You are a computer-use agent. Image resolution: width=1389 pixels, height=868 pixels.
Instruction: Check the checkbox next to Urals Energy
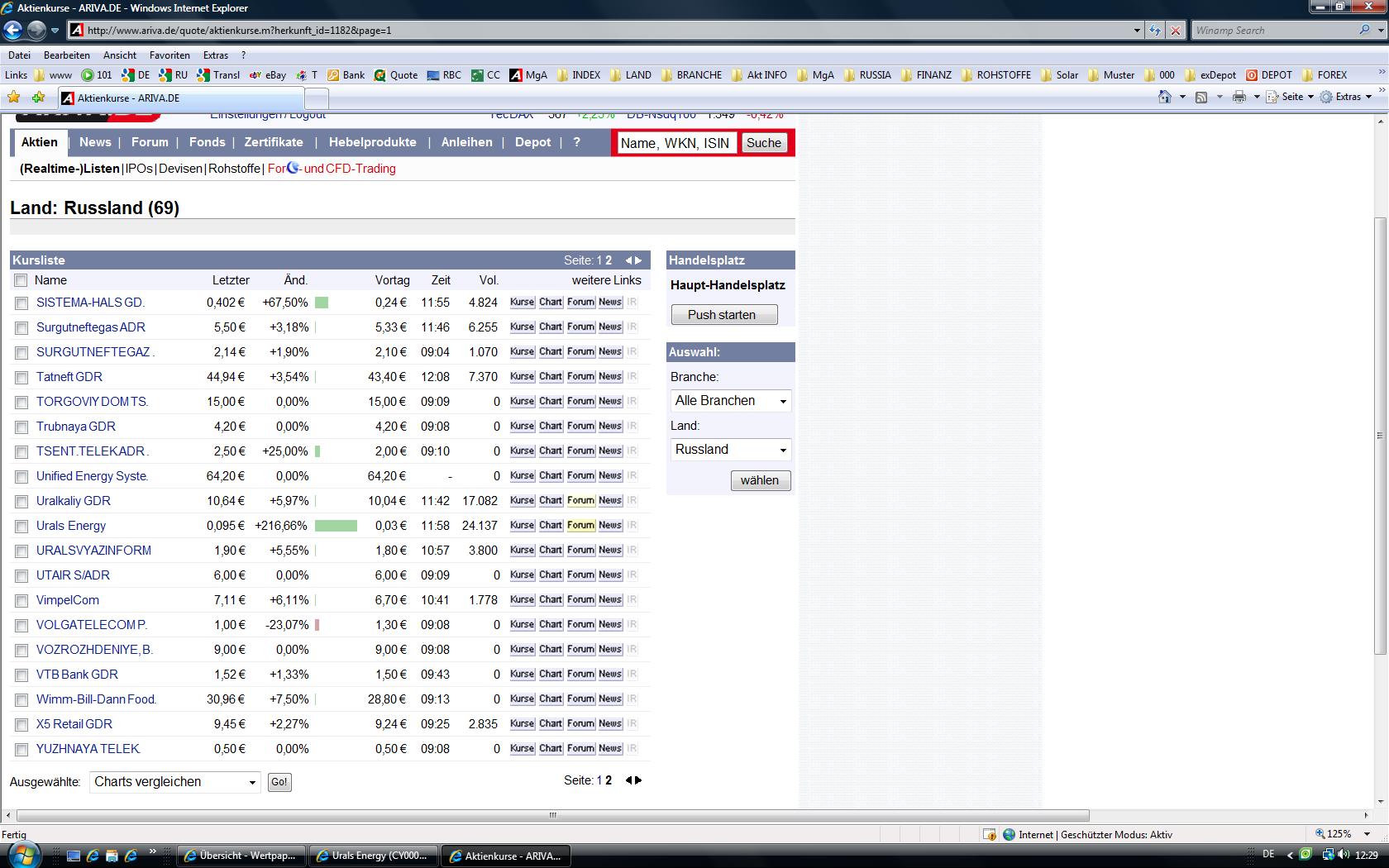(x=21, y=526)
